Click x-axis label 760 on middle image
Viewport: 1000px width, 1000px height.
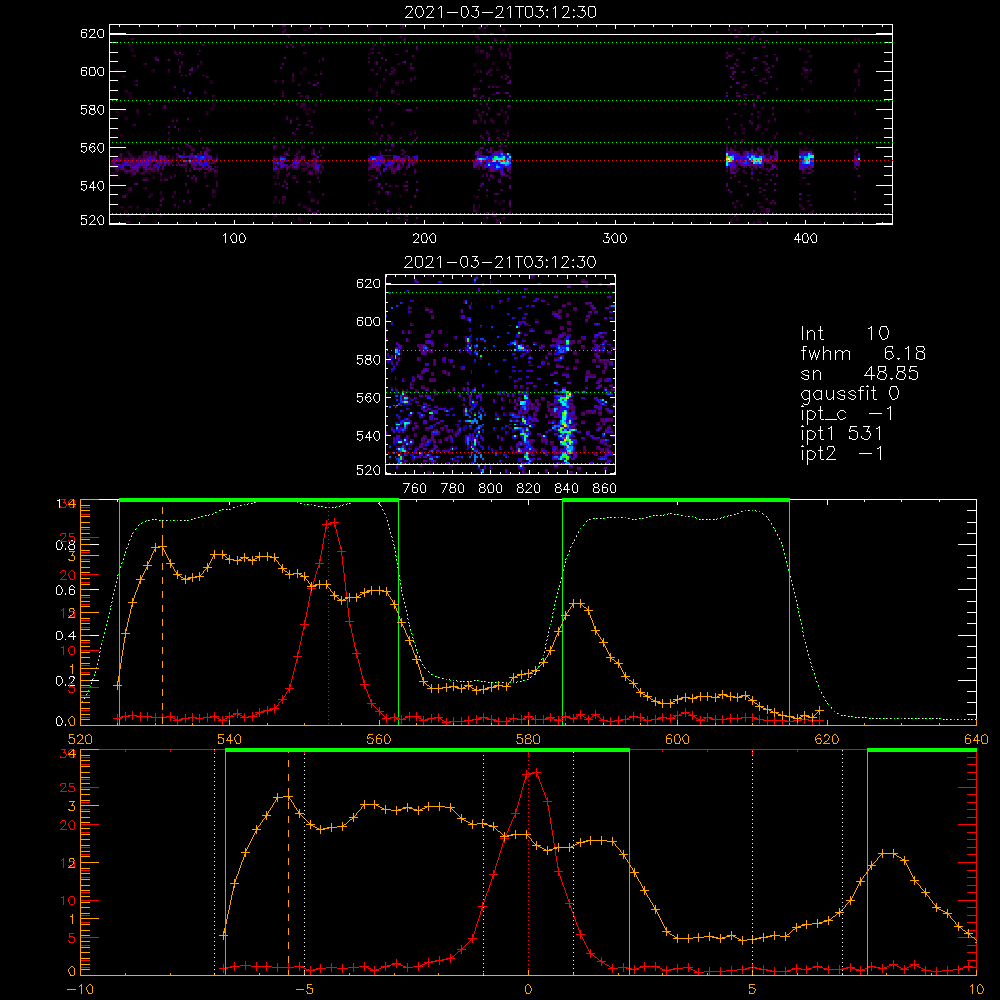[x=415, y=489]
